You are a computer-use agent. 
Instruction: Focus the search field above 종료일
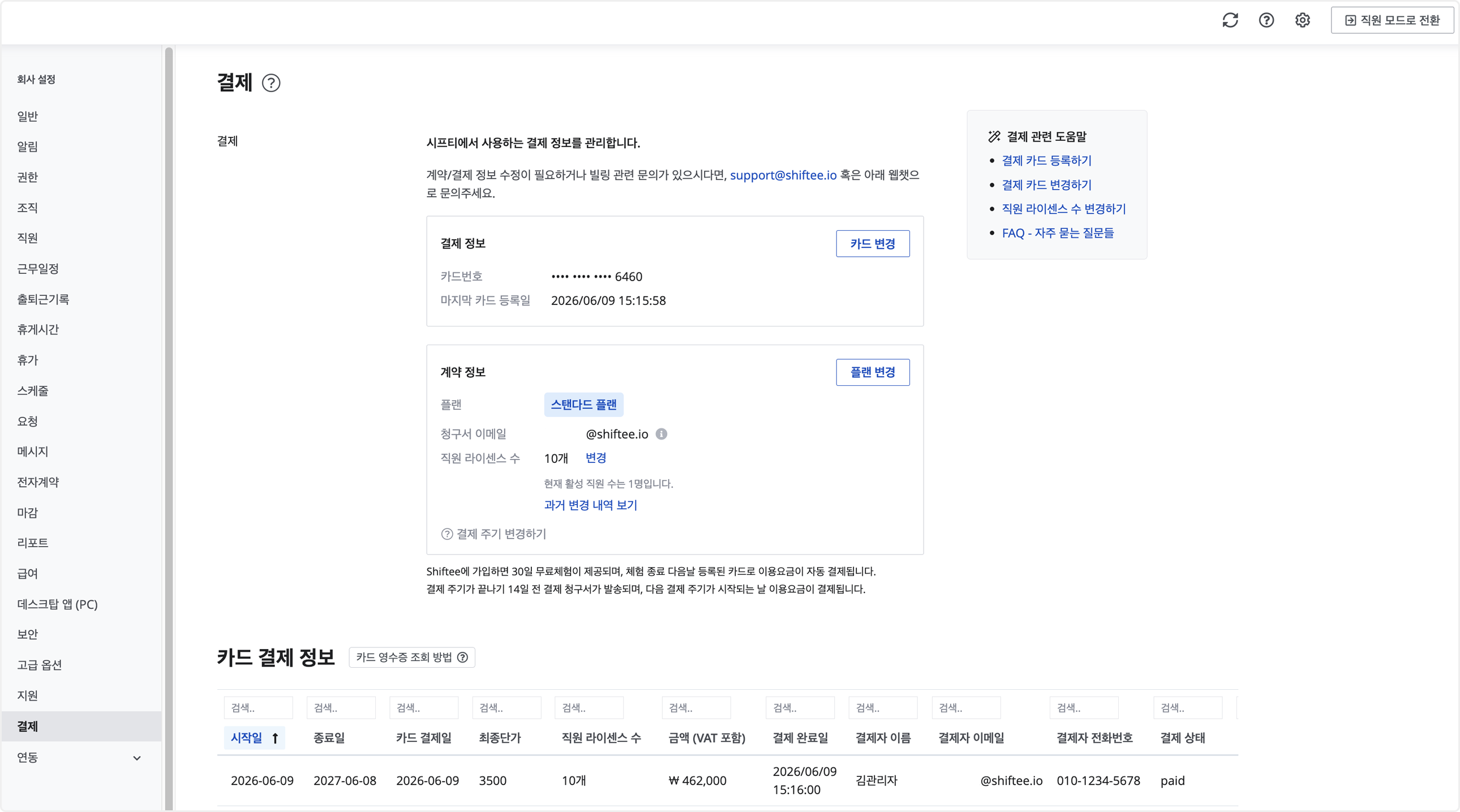click(x=341, y=708)
